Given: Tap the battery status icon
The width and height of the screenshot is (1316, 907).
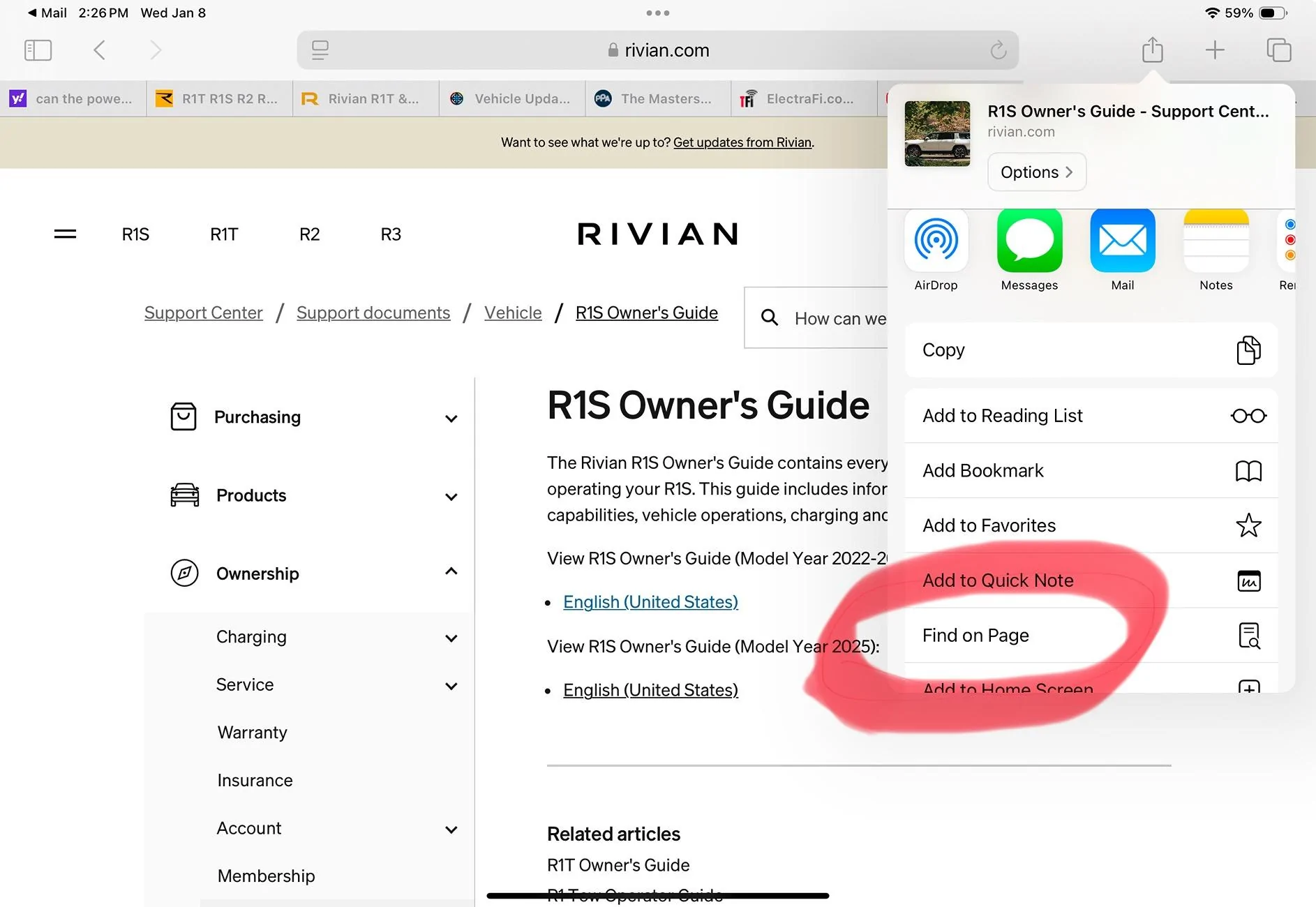Looking at the screenshot, I should 1273,13.
